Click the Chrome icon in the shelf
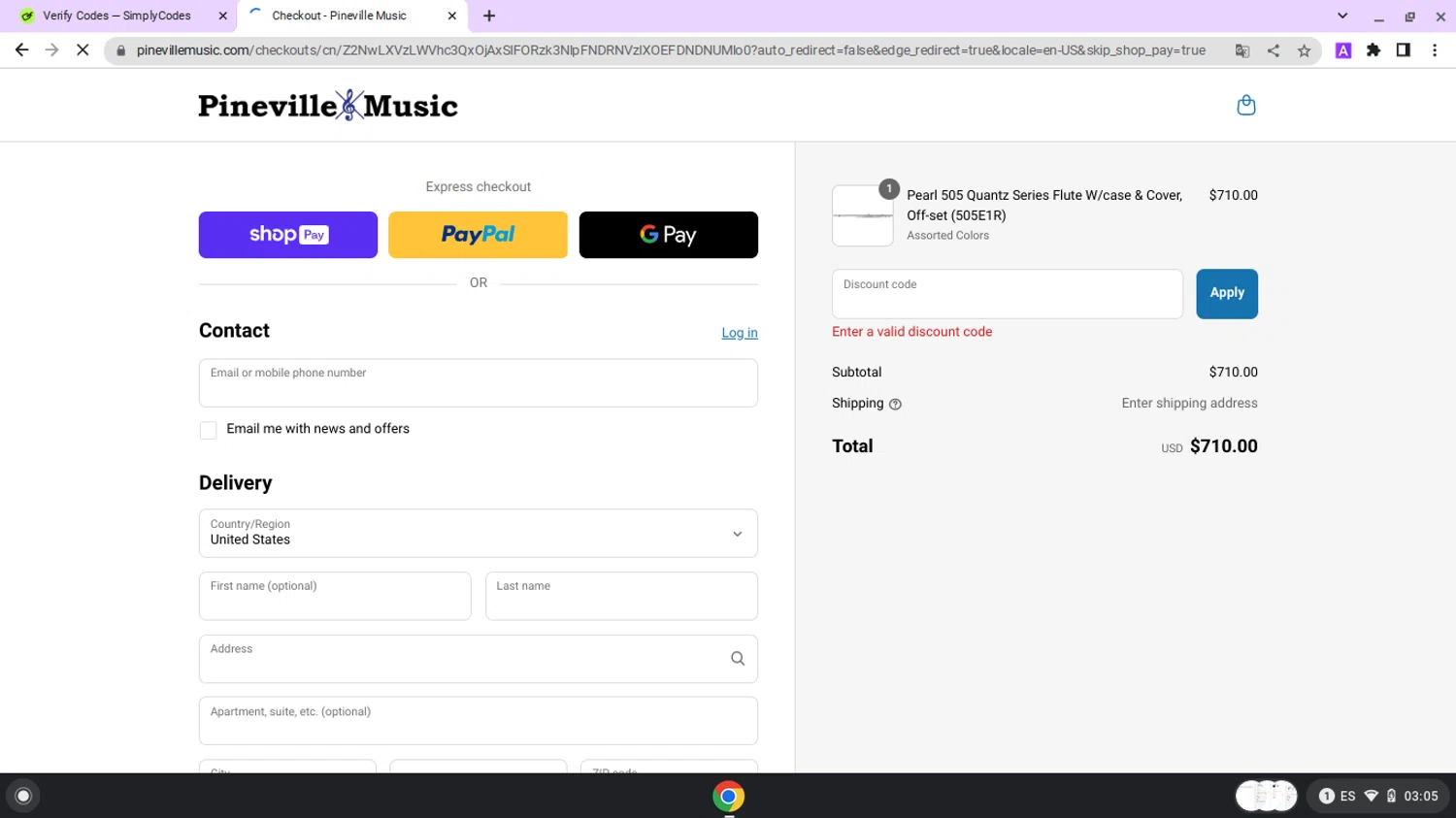Viewport: 1456px width, 818px height. (728, 797)
